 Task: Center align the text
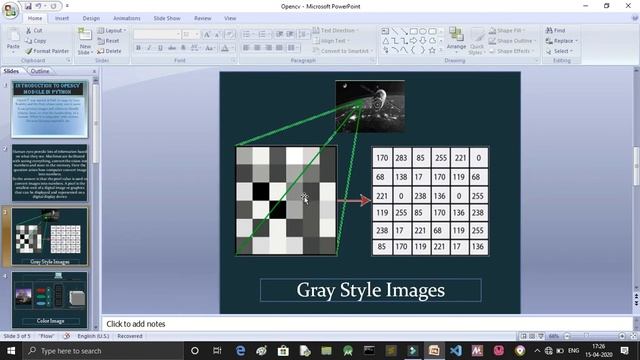(257, 48)
